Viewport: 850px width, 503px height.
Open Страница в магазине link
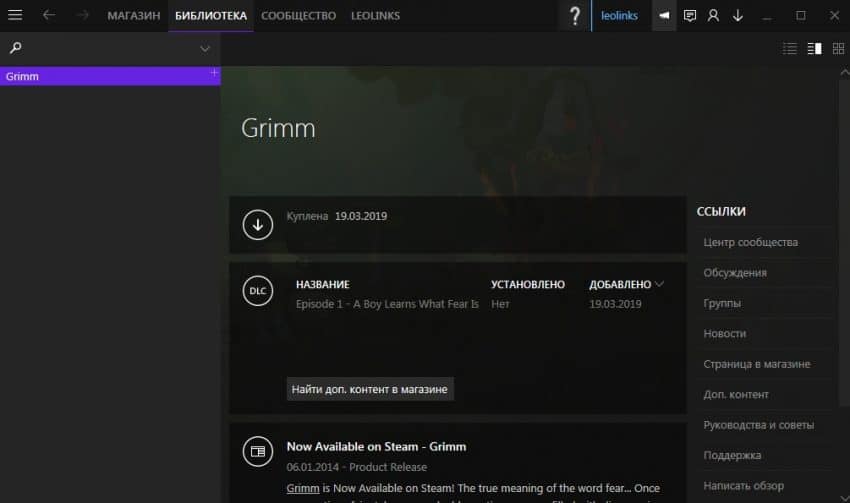pos(756,363)
